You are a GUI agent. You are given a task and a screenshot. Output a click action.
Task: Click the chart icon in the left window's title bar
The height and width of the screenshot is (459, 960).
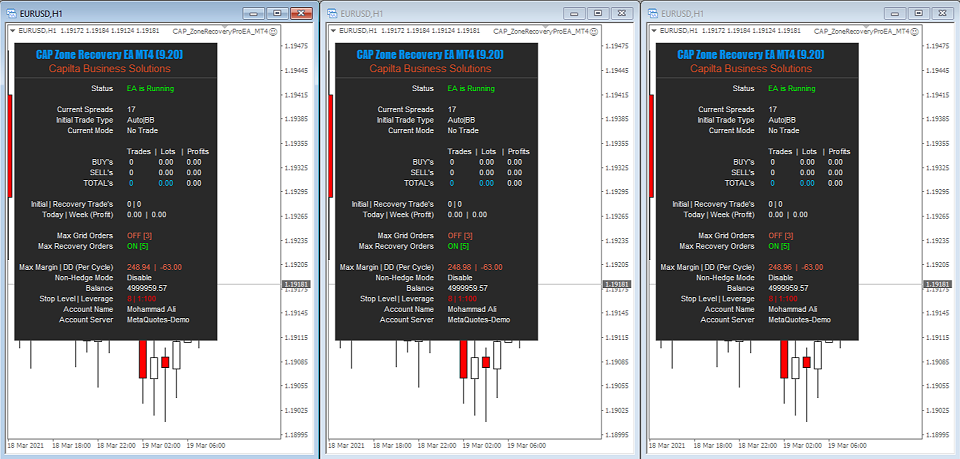tap(11, 14)
